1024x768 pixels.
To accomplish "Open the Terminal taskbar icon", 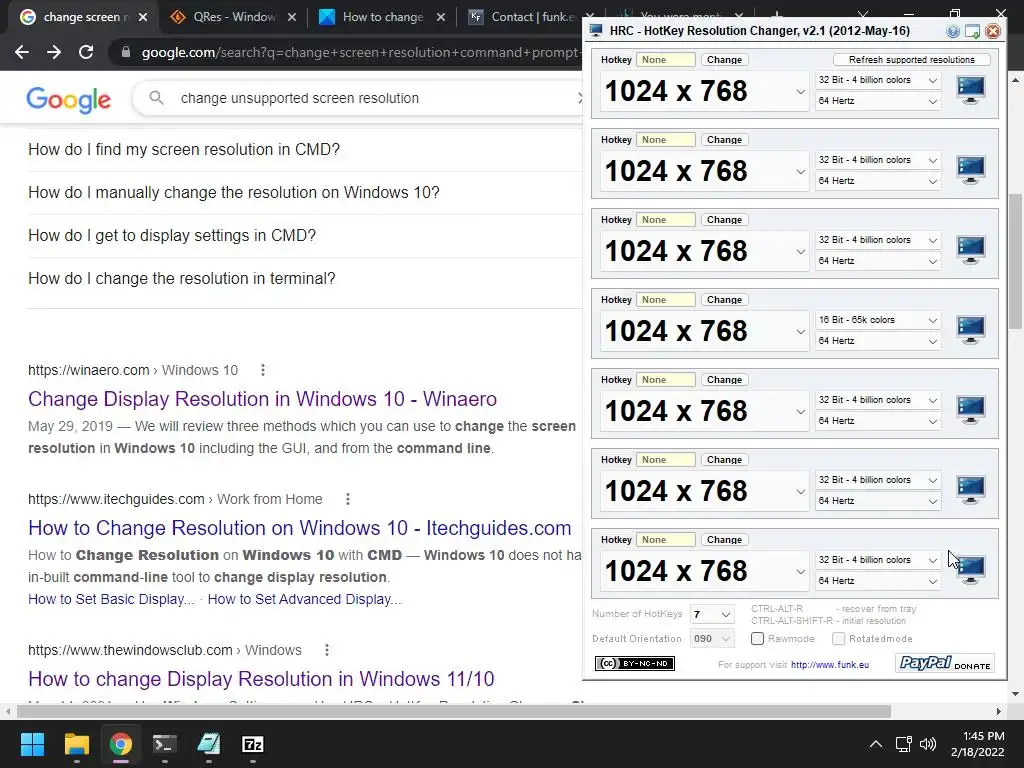I will (165, 744).
